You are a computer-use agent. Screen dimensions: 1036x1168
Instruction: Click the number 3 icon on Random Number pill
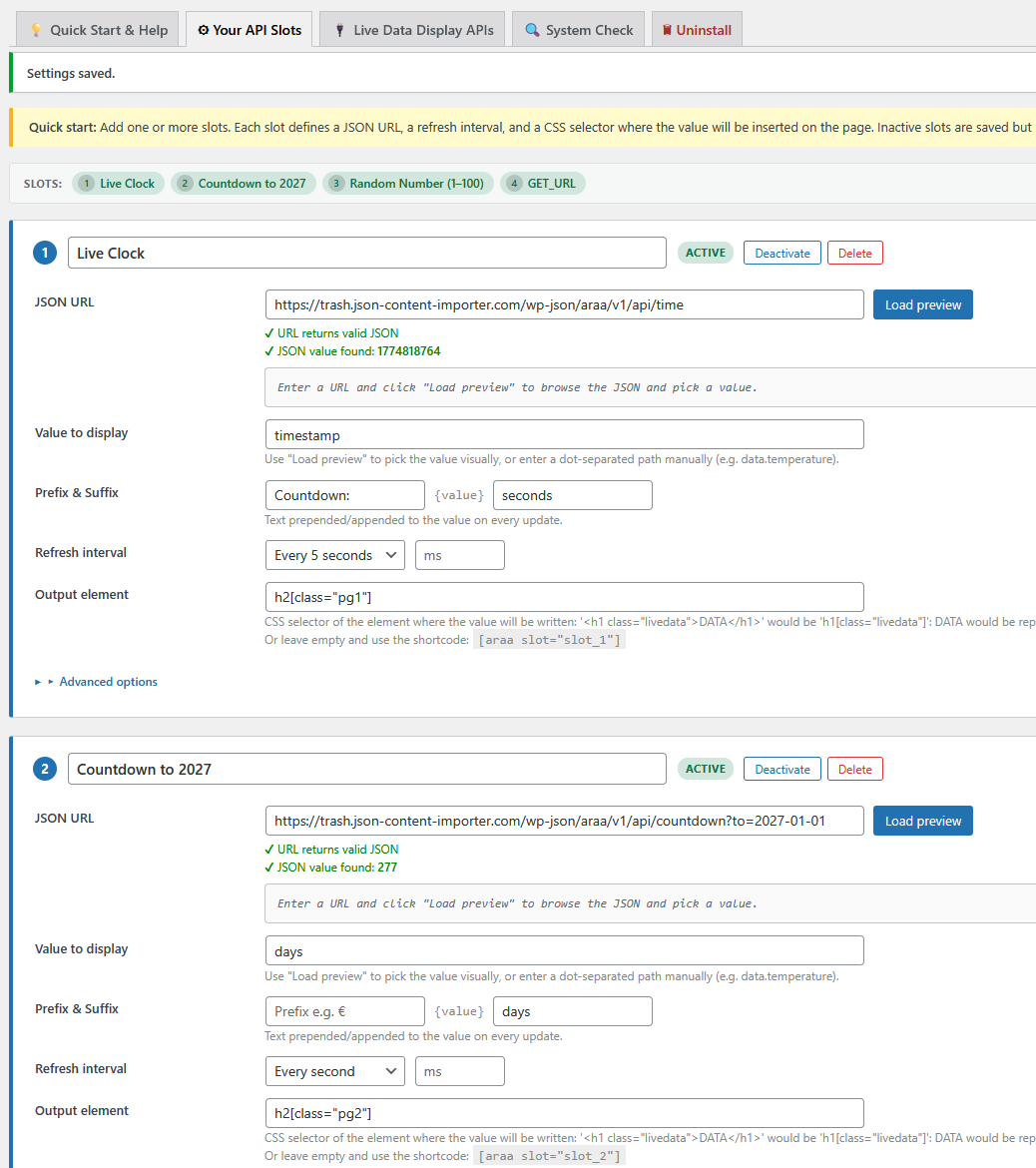335,183
